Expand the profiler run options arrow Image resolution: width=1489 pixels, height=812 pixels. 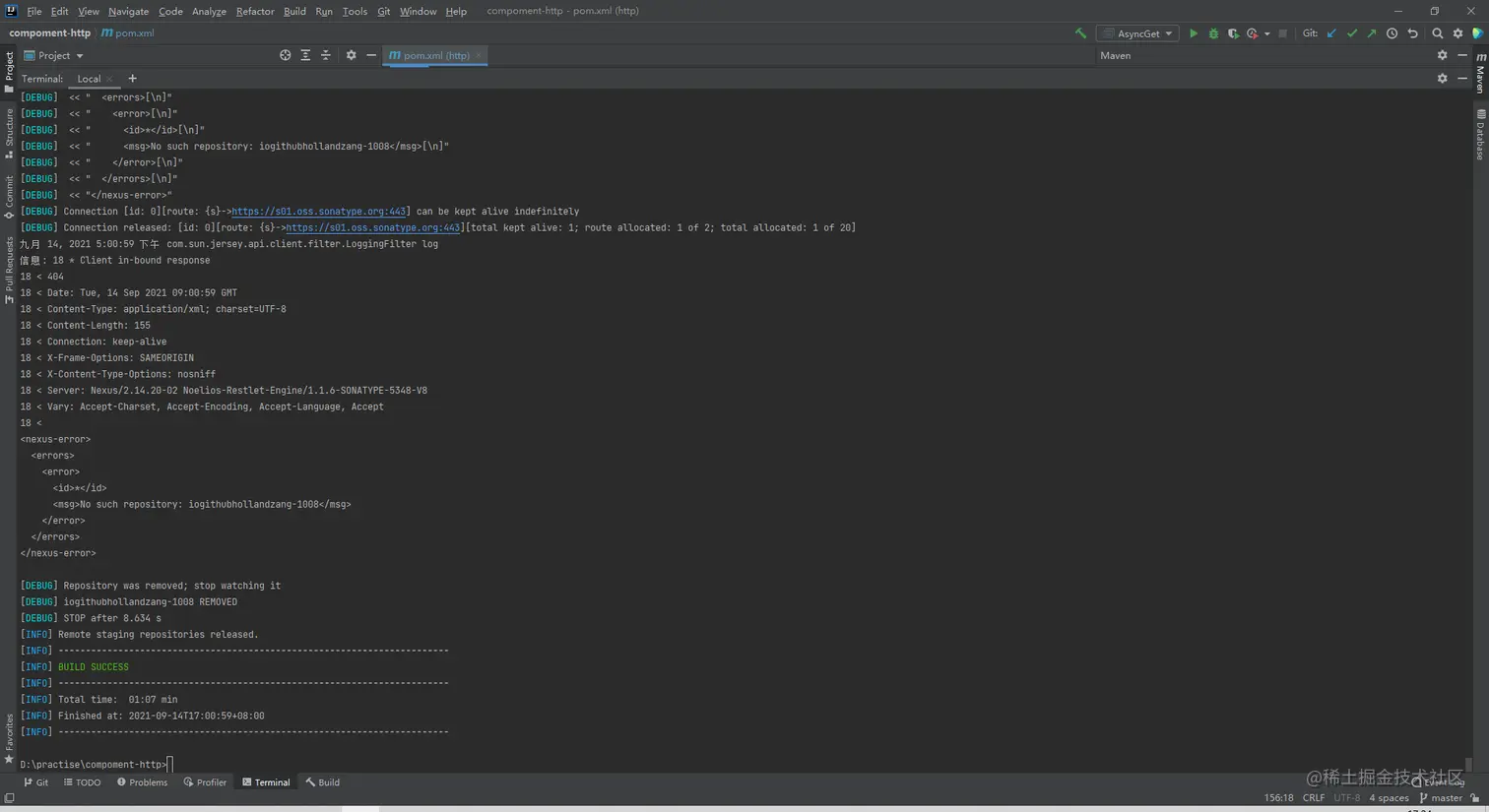click(1266, 33)
